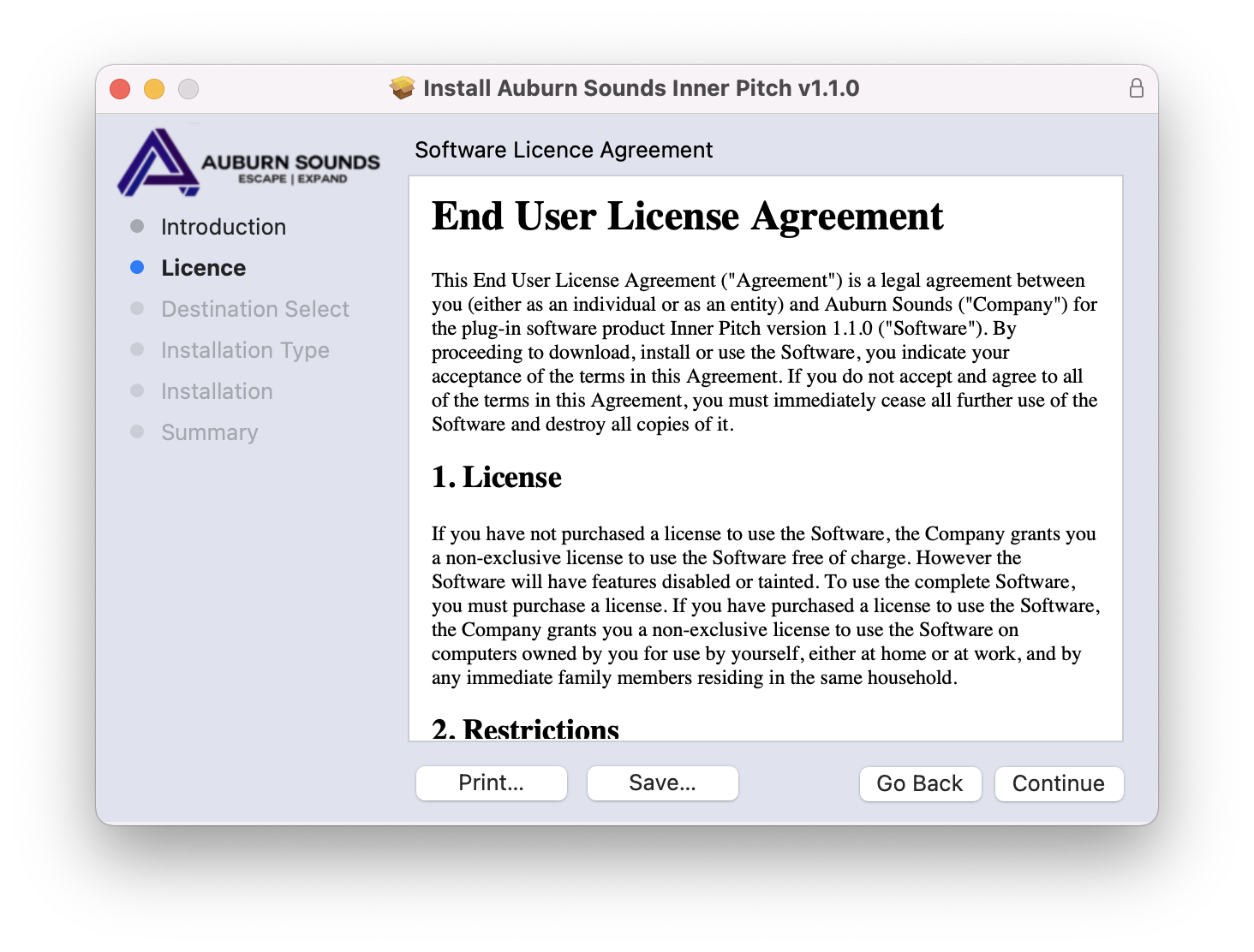1254x952 pixels.
Task: Select the Installation step in sidebar
Action: [x=217, y=391]
